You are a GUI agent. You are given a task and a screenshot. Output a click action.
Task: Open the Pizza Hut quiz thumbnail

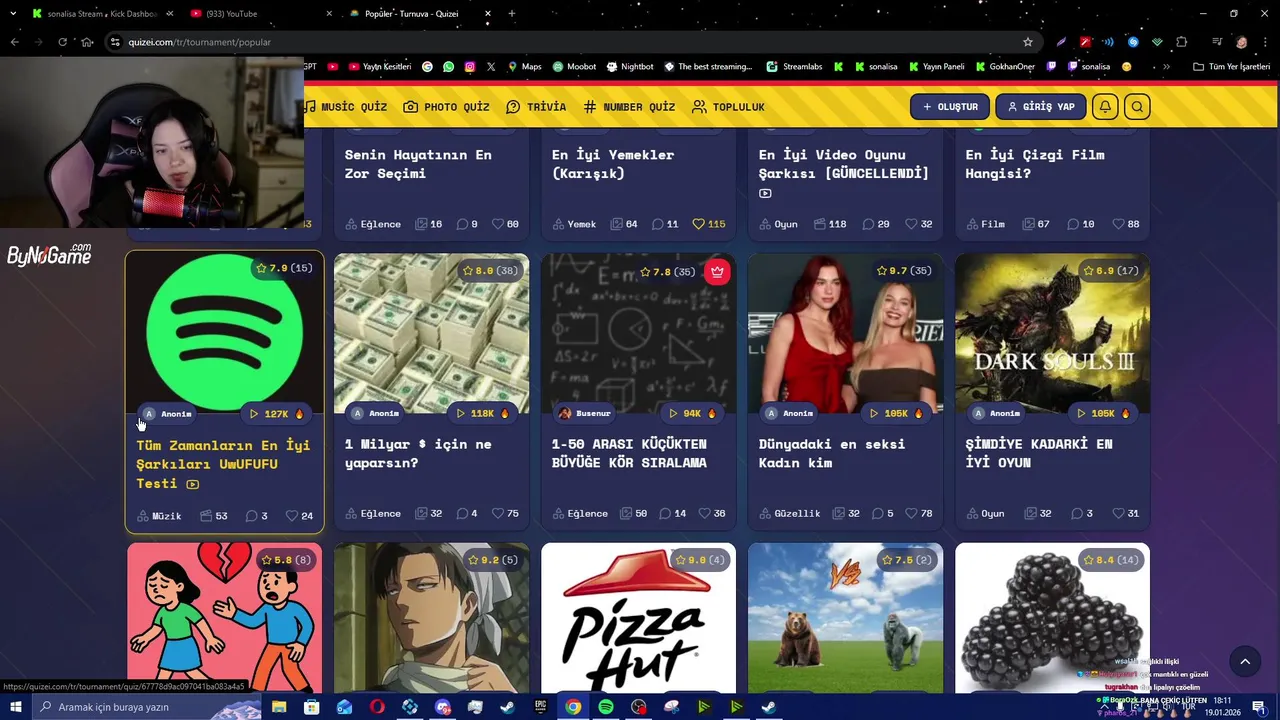[638, 618]
